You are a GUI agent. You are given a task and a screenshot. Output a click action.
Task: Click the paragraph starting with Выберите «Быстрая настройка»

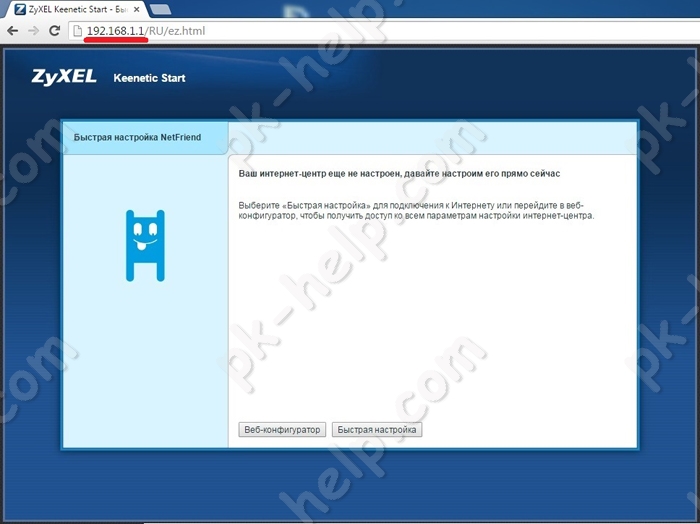pyautogui.click(x=417, y=211)
